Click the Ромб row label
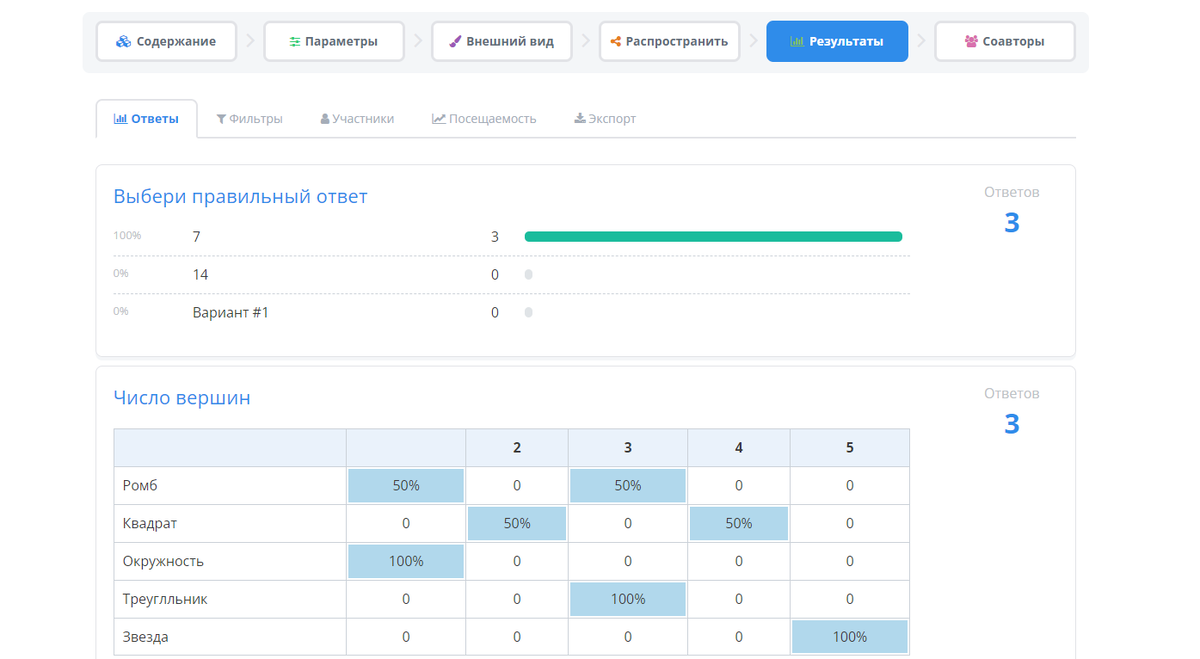This screenshot has height=659, width=1200. pos(140,486)
